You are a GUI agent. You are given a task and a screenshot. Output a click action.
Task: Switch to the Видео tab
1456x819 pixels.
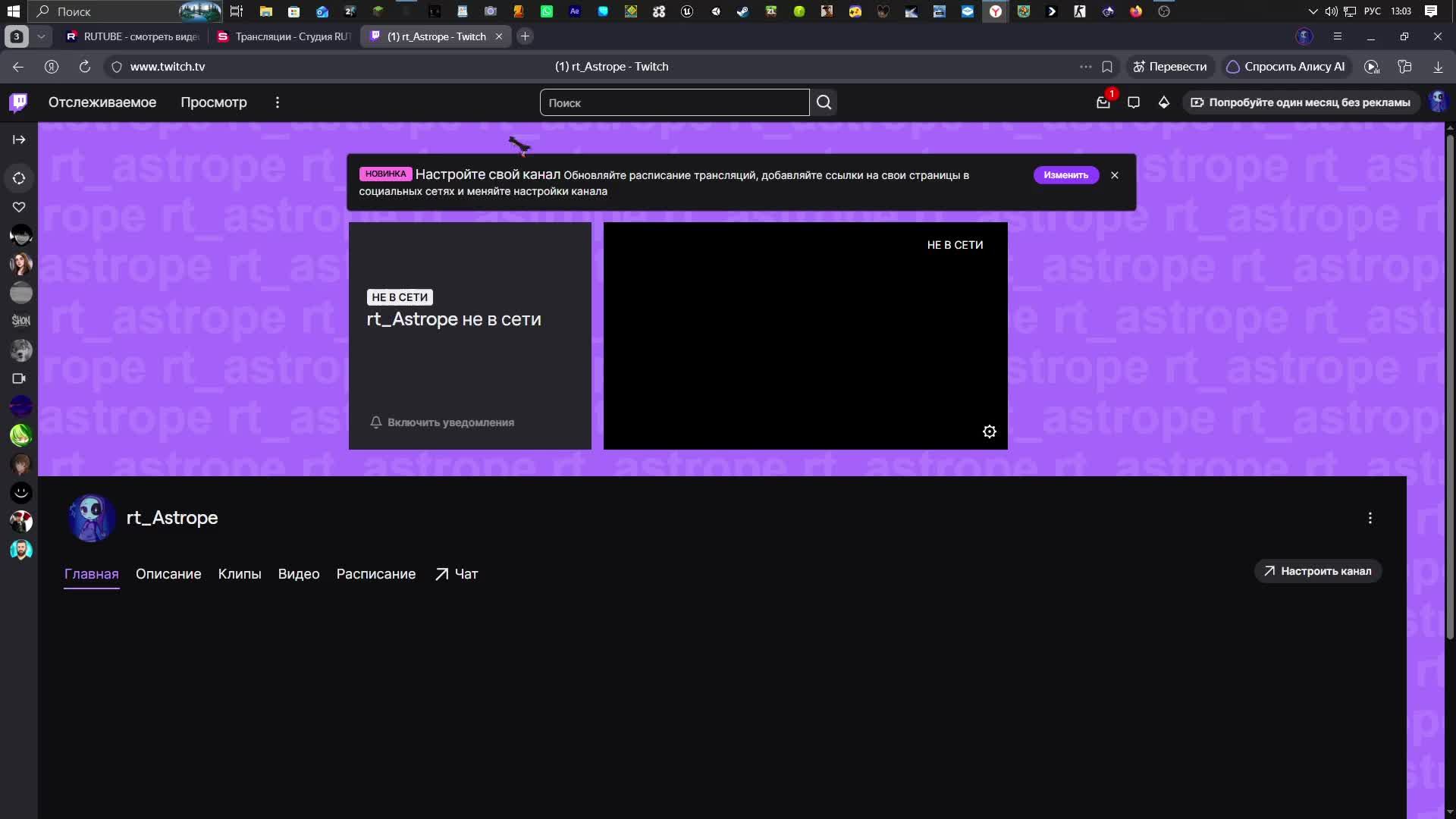[299, 574]
